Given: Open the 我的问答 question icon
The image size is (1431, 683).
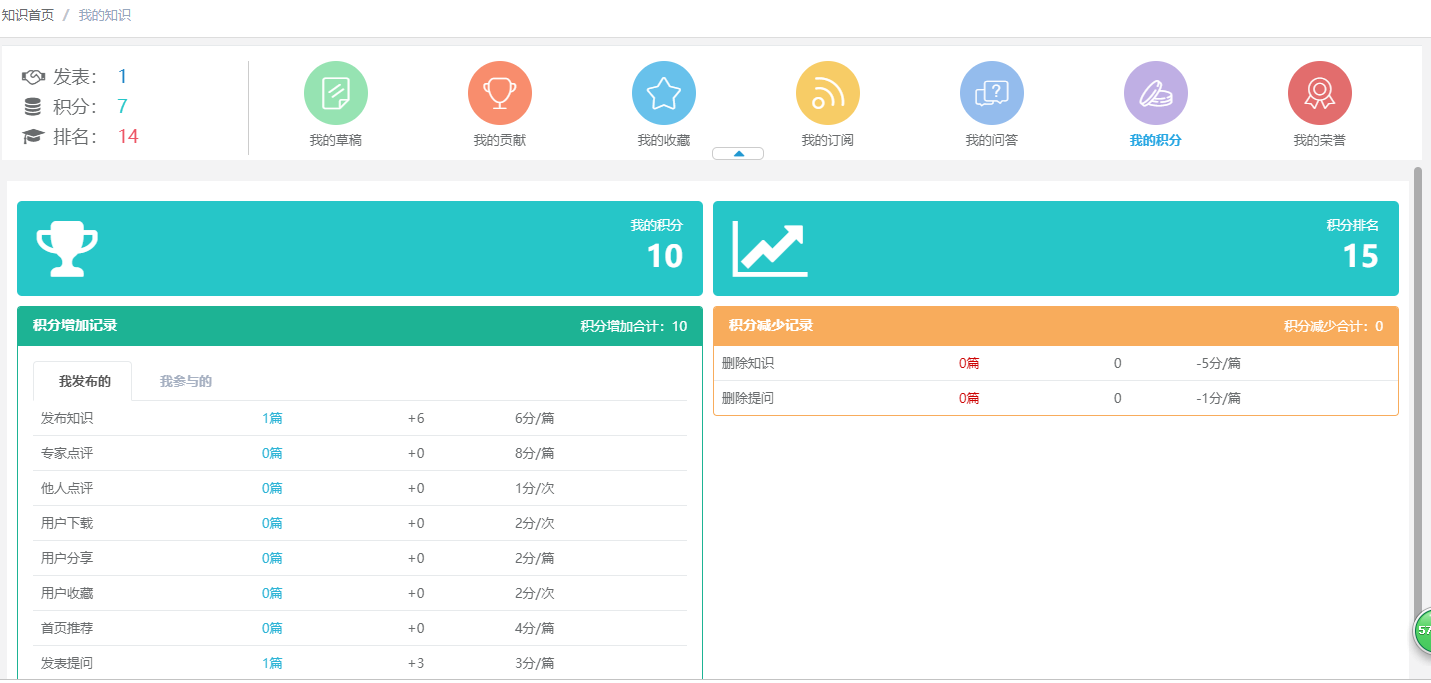Looking at the screenshot, I should pyautogui.click(x=992, y=93).
